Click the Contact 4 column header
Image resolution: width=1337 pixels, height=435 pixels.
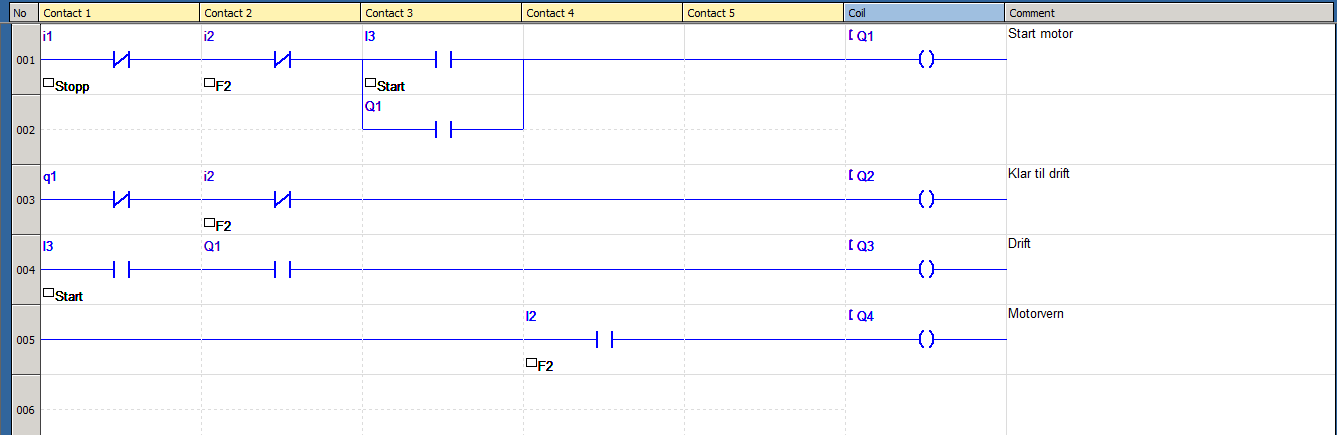click(603, 13)
